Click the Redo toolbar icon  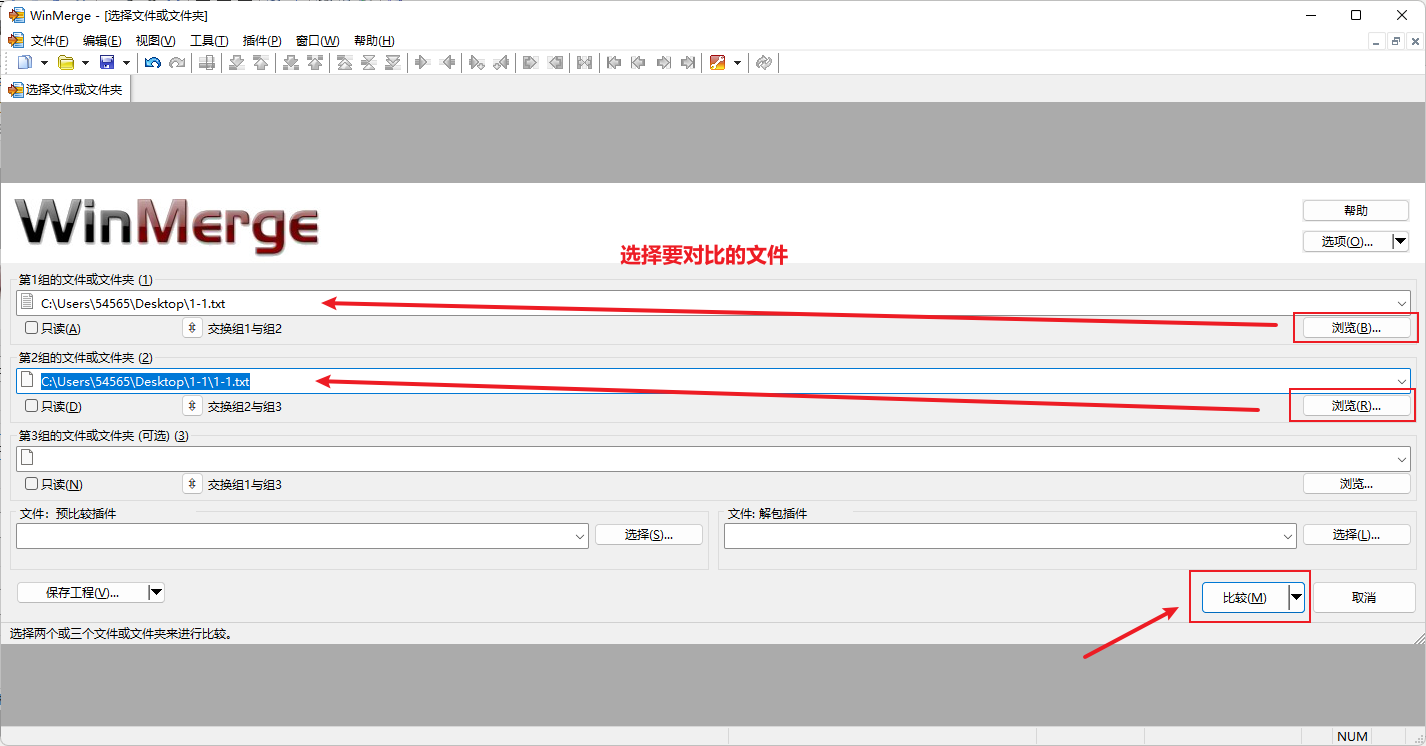(177, 62)
